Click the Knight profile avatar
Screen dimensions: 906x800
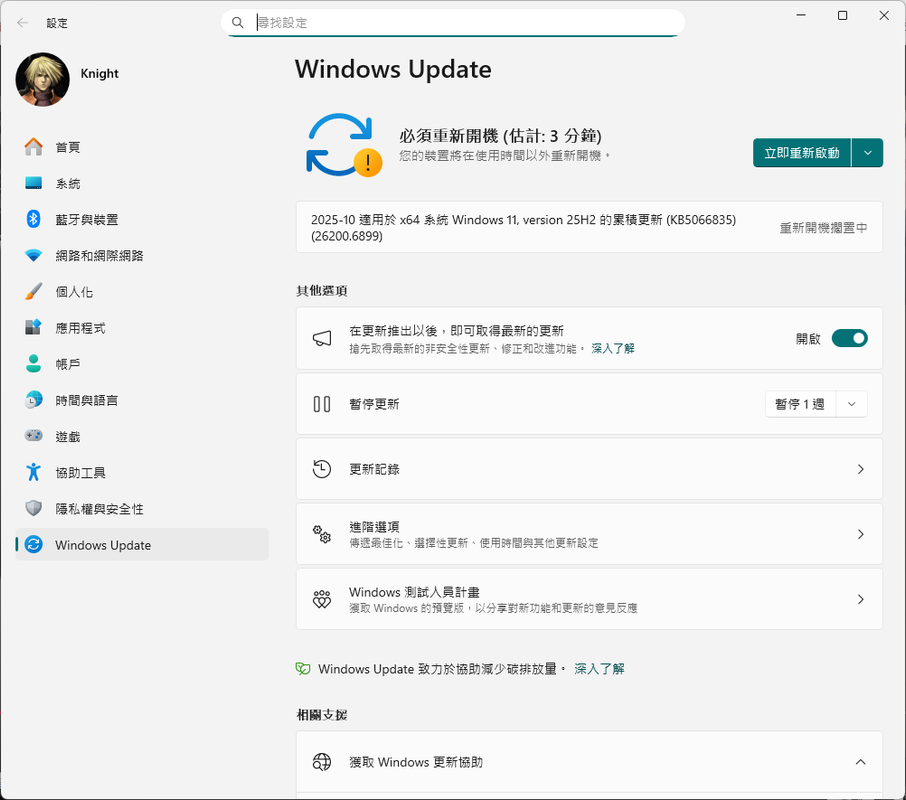[x=42, y=79]
